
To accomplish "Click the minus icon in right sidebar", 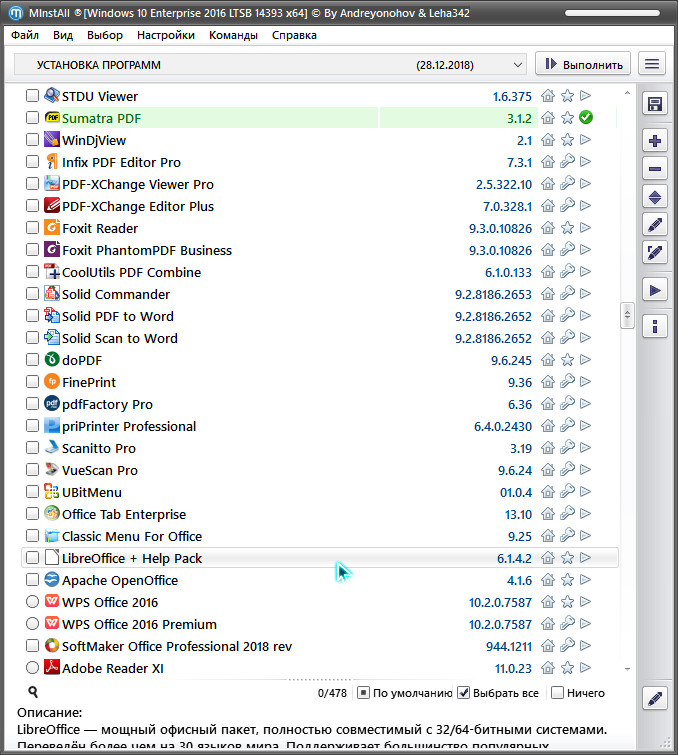I will [x=655, y=169].
